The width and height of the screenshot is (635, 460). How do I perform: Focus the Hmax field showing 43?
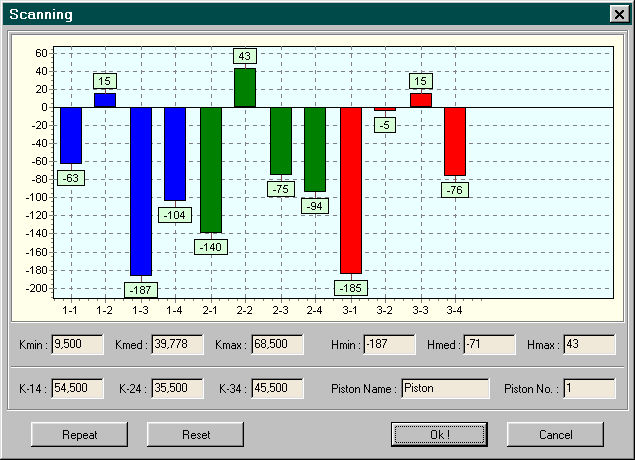[589, 345]
